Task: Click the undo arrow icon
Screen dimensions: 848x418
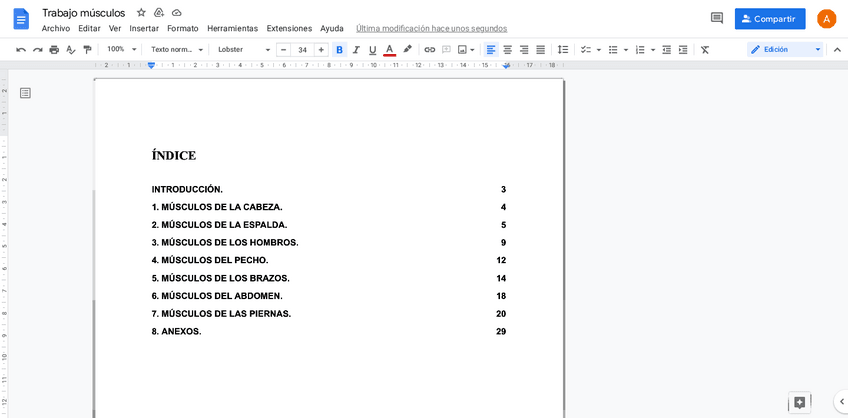Action: (x=21, y=50)
